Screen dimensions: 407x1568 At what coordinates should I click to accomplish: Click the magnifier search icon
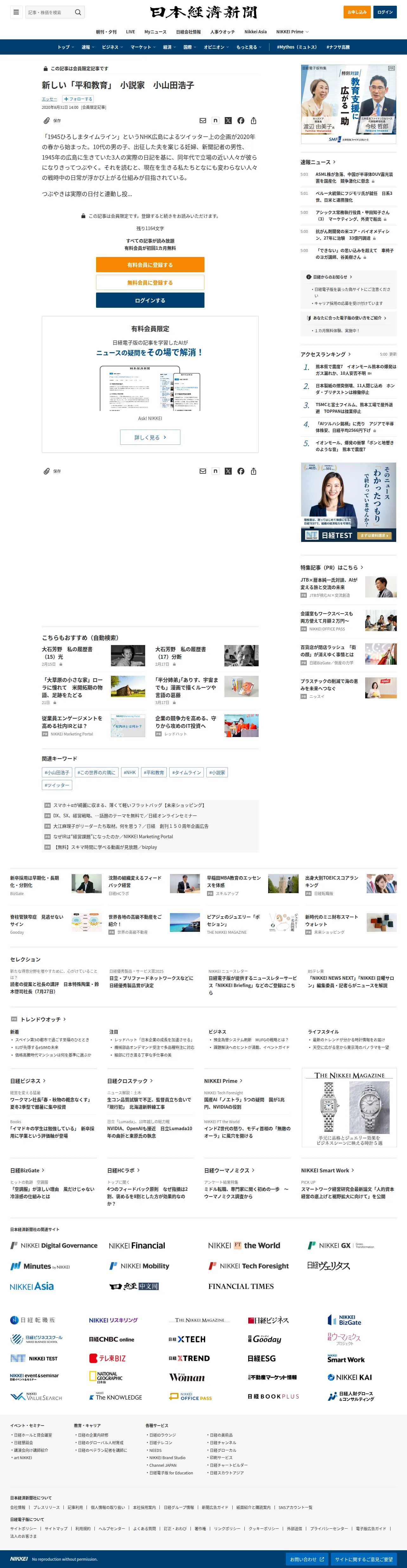(x=78, y=12)
